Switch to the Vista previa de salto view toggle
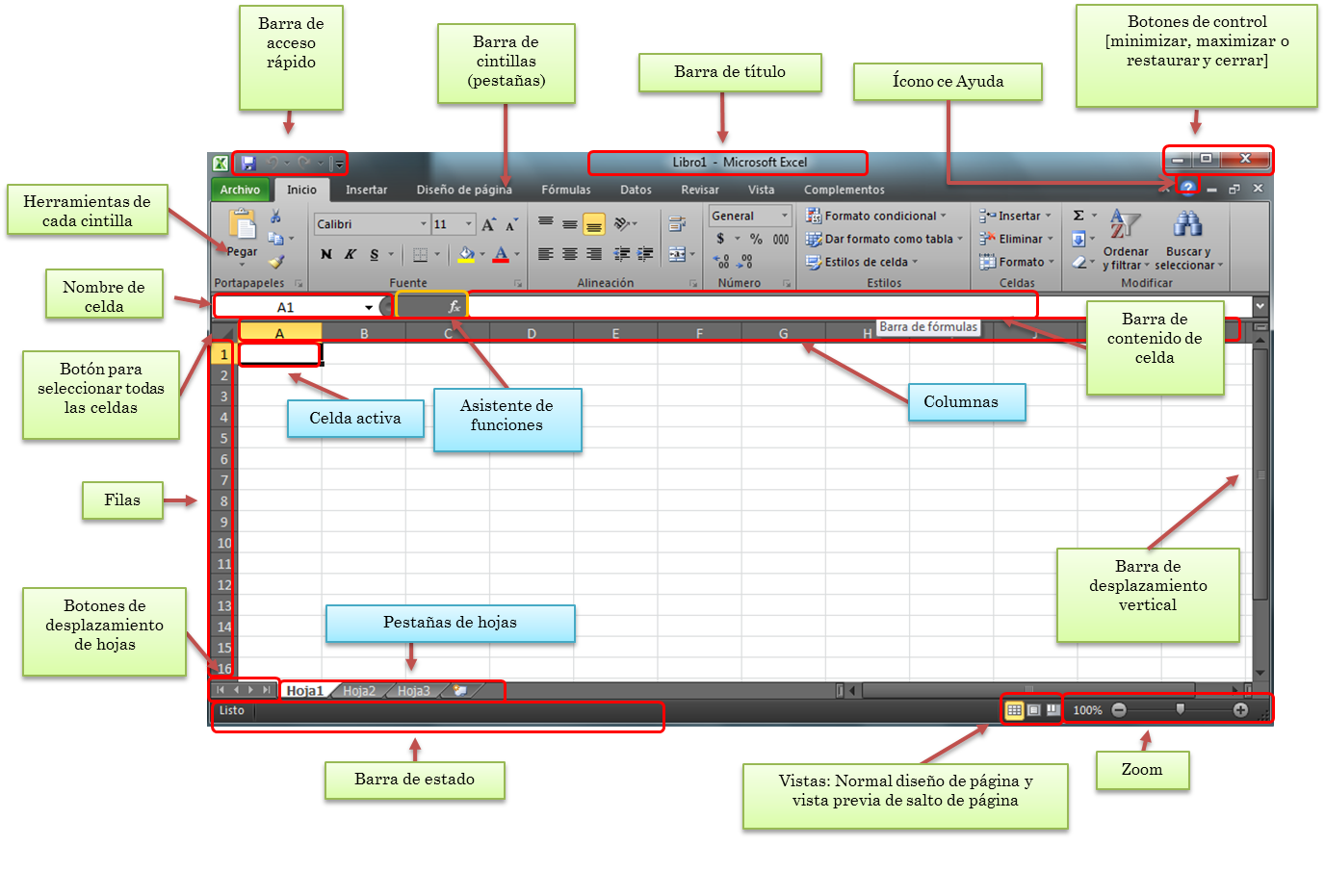This screenshot has height=896, width=1325. [x=1052, y=709]
